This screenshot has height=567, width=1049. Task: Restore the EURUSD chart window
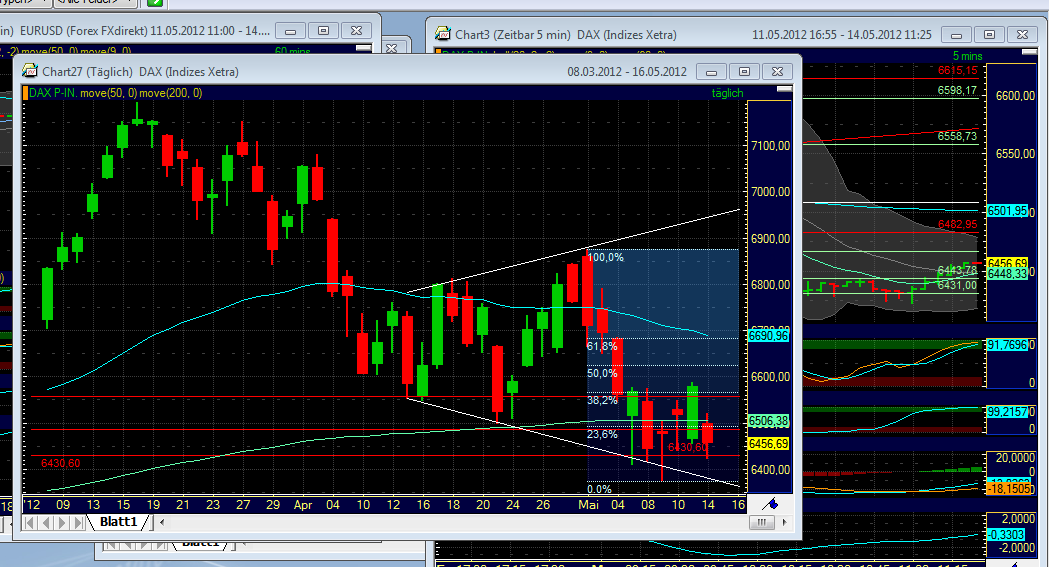323,31
